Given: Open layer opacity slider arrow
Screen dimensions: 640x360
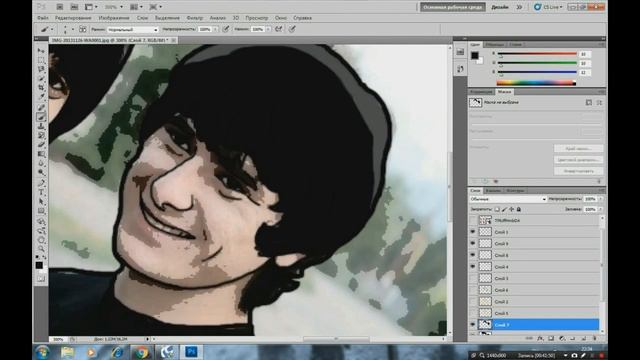Looking at the screenshot, I should [600, 199].
